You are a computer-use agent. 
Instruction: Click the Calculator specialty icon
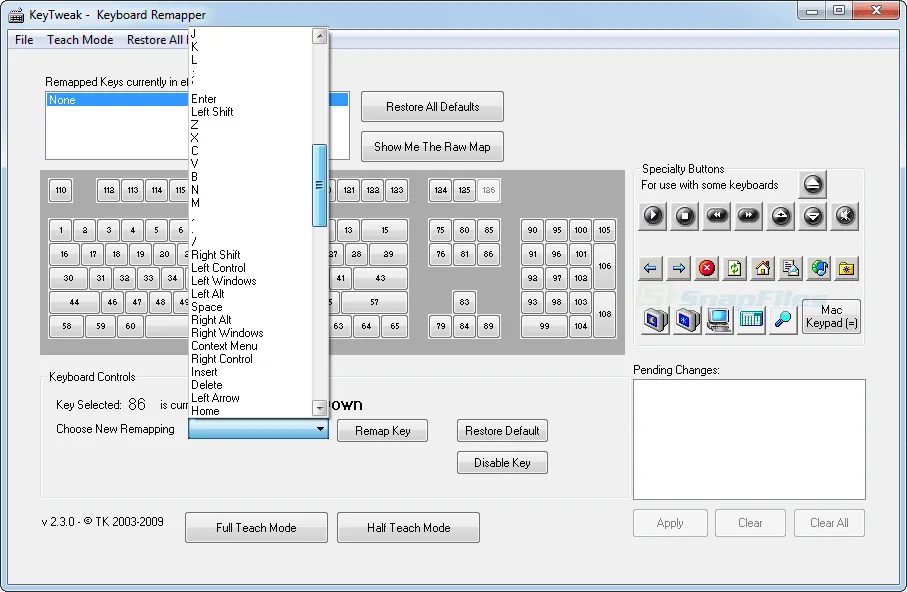tap(751, 319)
